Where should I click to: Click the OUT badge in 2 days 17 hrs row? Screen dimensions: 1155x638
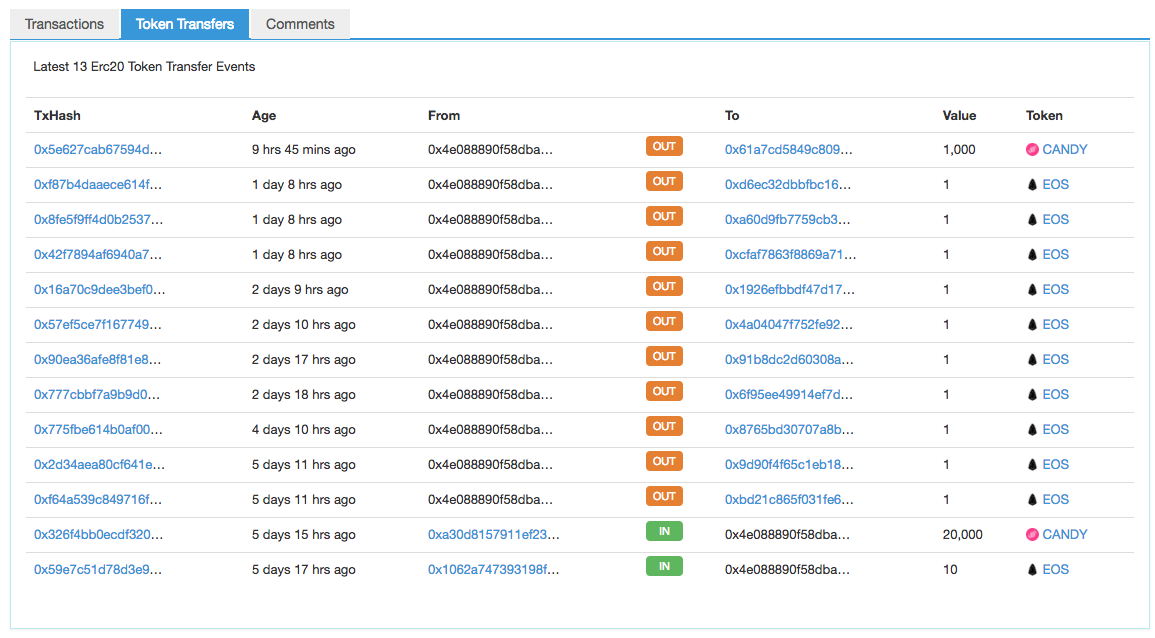pyautogui.click(x=664, y=357)
